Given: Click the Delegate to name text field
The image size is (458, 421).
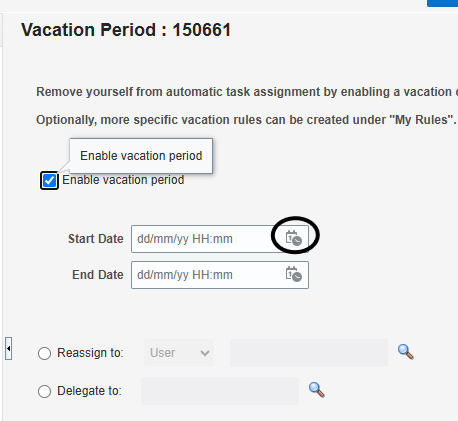Looking at the screenshot, I should point(220,391).
